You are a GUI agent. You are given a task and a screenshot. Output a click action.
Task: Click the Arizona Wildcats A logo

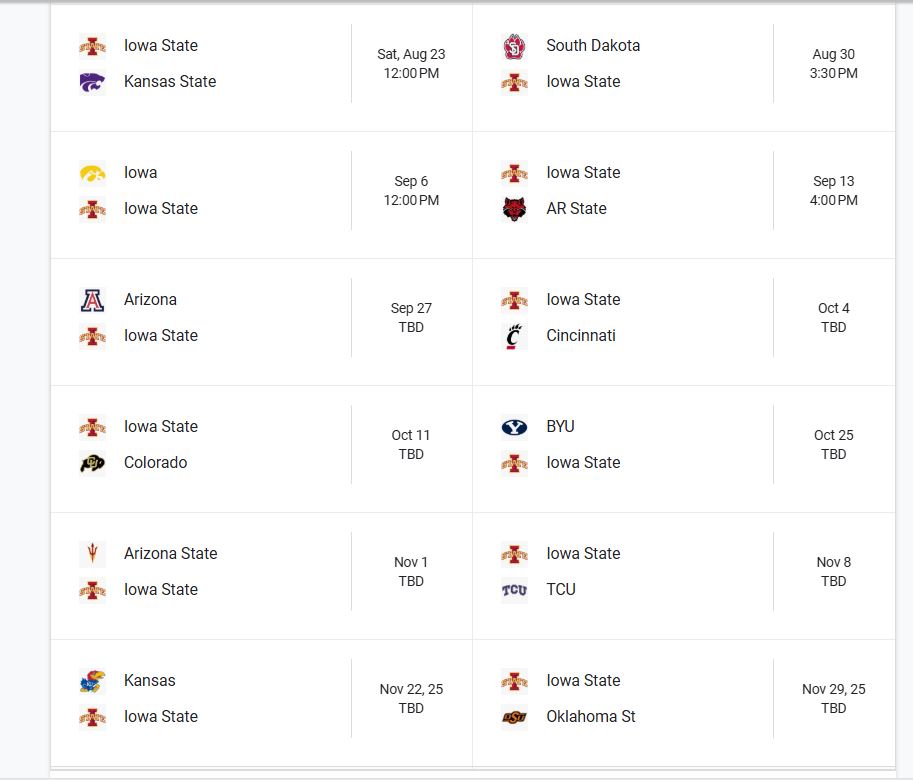click(x=92, y=300)
